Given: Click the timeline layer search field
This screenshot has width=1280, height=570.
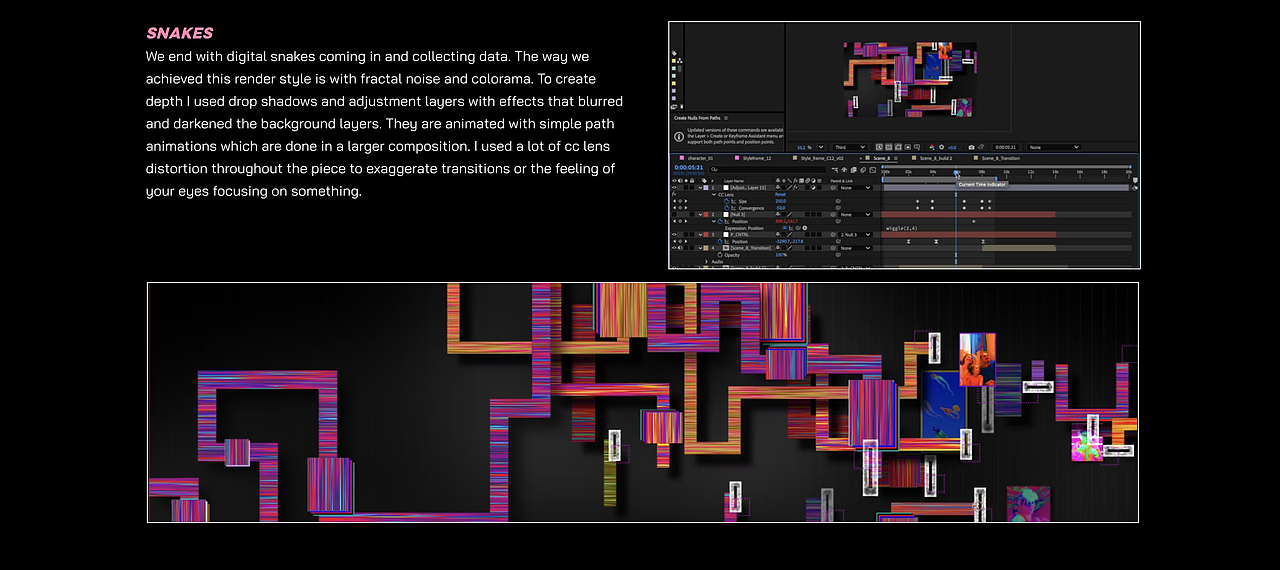Looking at the screenshot, I should (768, 169).
